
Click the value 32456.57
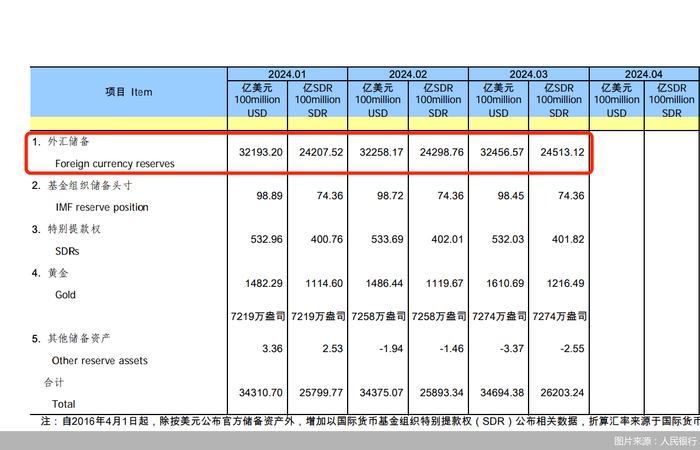coord(502,153)
